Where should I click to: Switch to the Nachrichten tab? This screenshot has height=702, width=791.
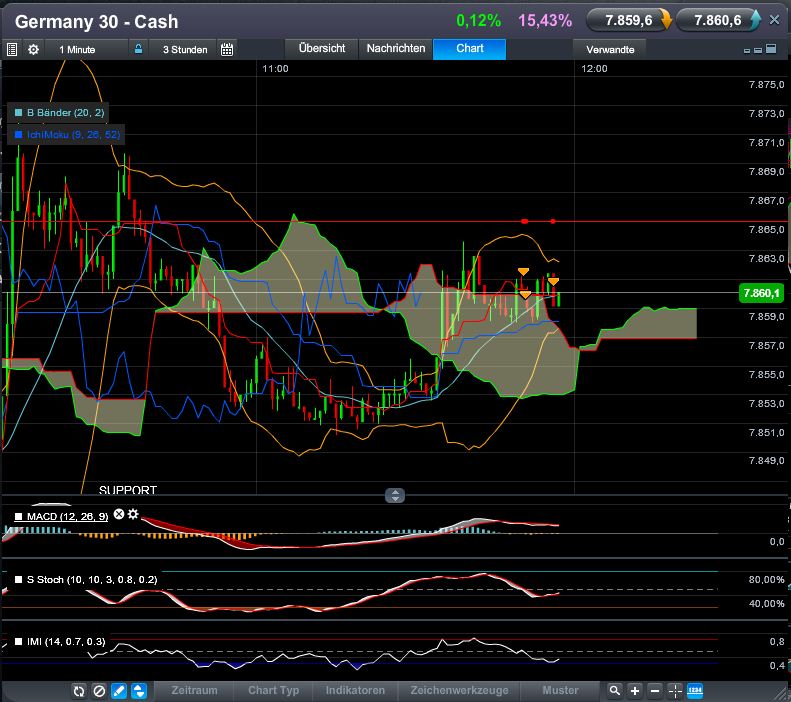(x=396, y=48)
